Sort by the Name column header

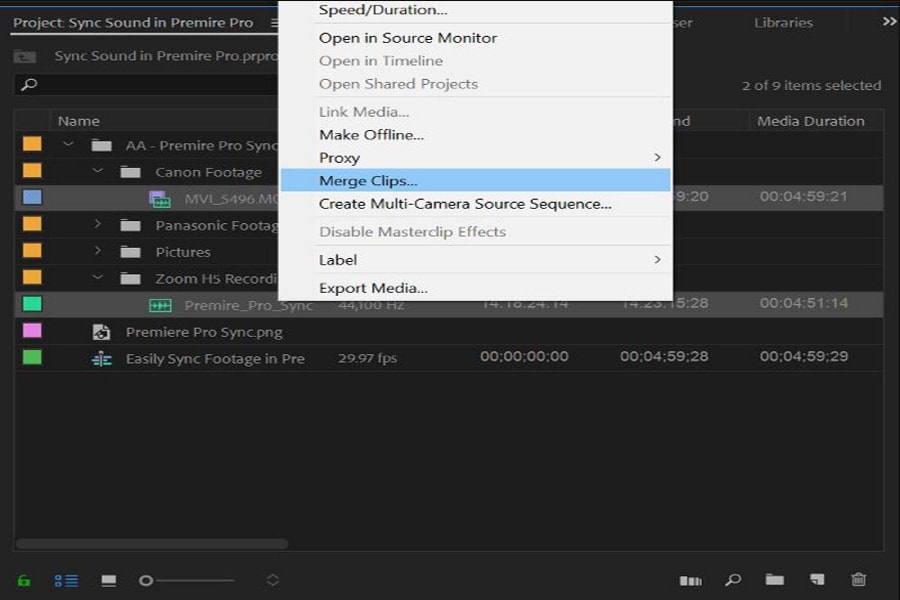tap(79, 121)
